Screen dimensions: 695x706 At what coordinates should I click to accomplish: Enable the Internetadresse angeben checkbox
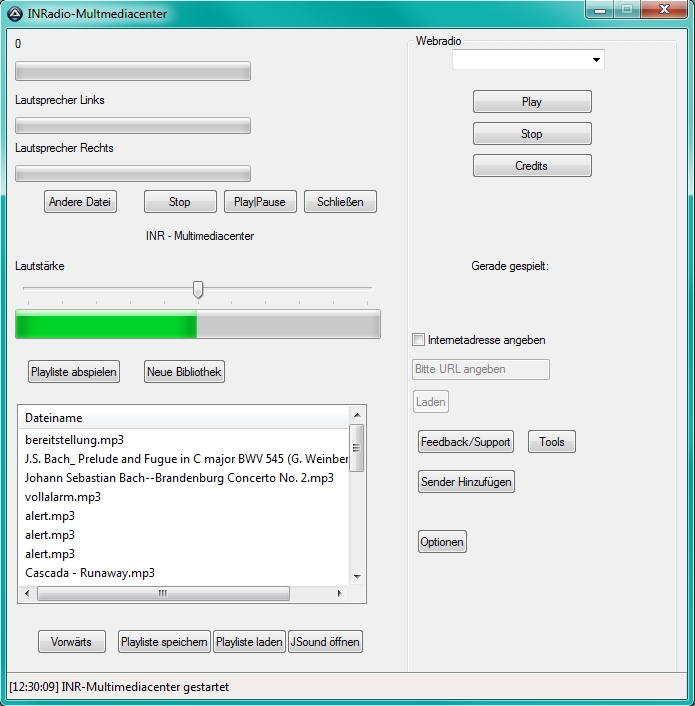click(419, 340)
